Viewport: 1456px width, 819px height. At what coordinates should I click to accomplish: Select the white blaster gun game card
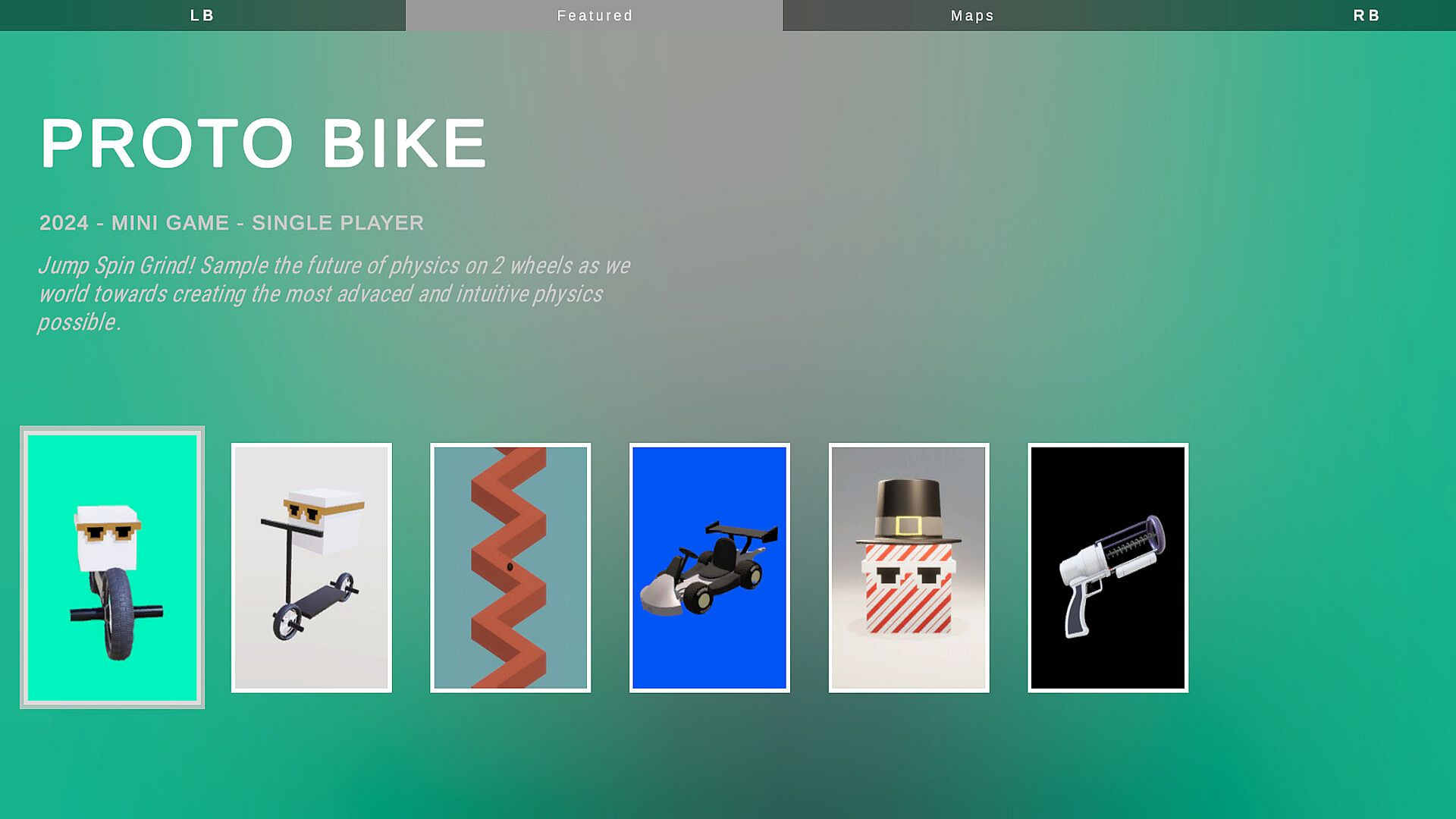tap(1108, 567)
